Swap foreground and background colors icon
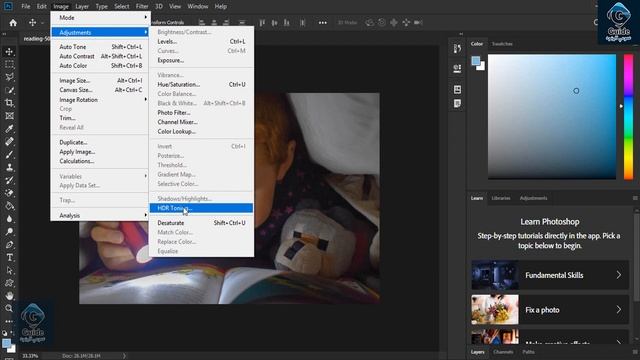Image resolution: width=640 pixels, height=360 pixels. (x=12, y=333)
